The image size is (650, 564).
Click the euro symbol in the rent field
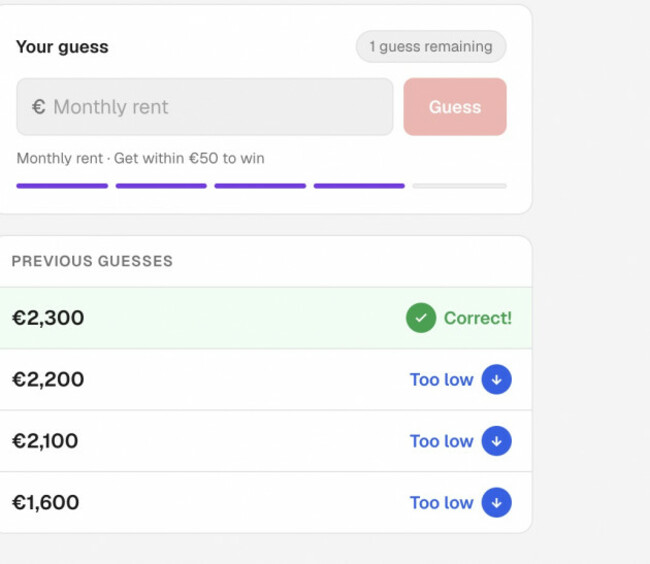pos(39,107)
